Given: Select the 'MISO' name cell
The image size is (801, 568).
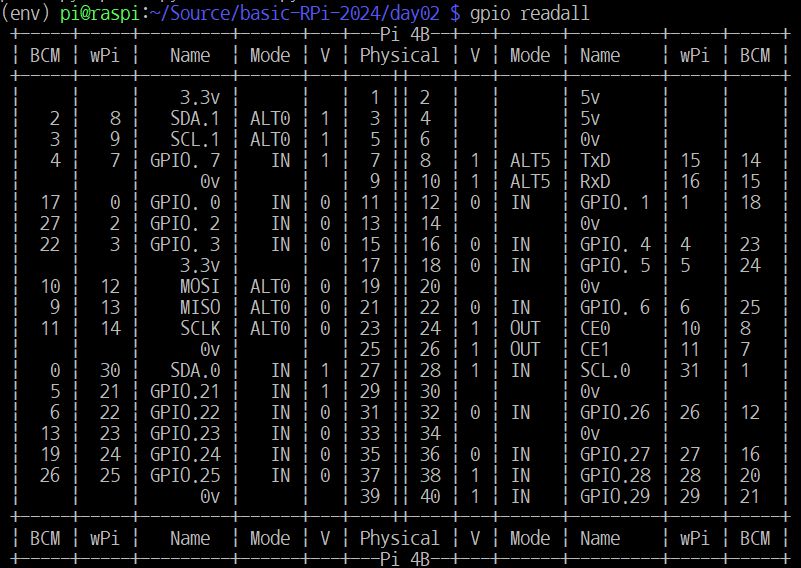Looking at the screenshot, I should pos(200,307).
